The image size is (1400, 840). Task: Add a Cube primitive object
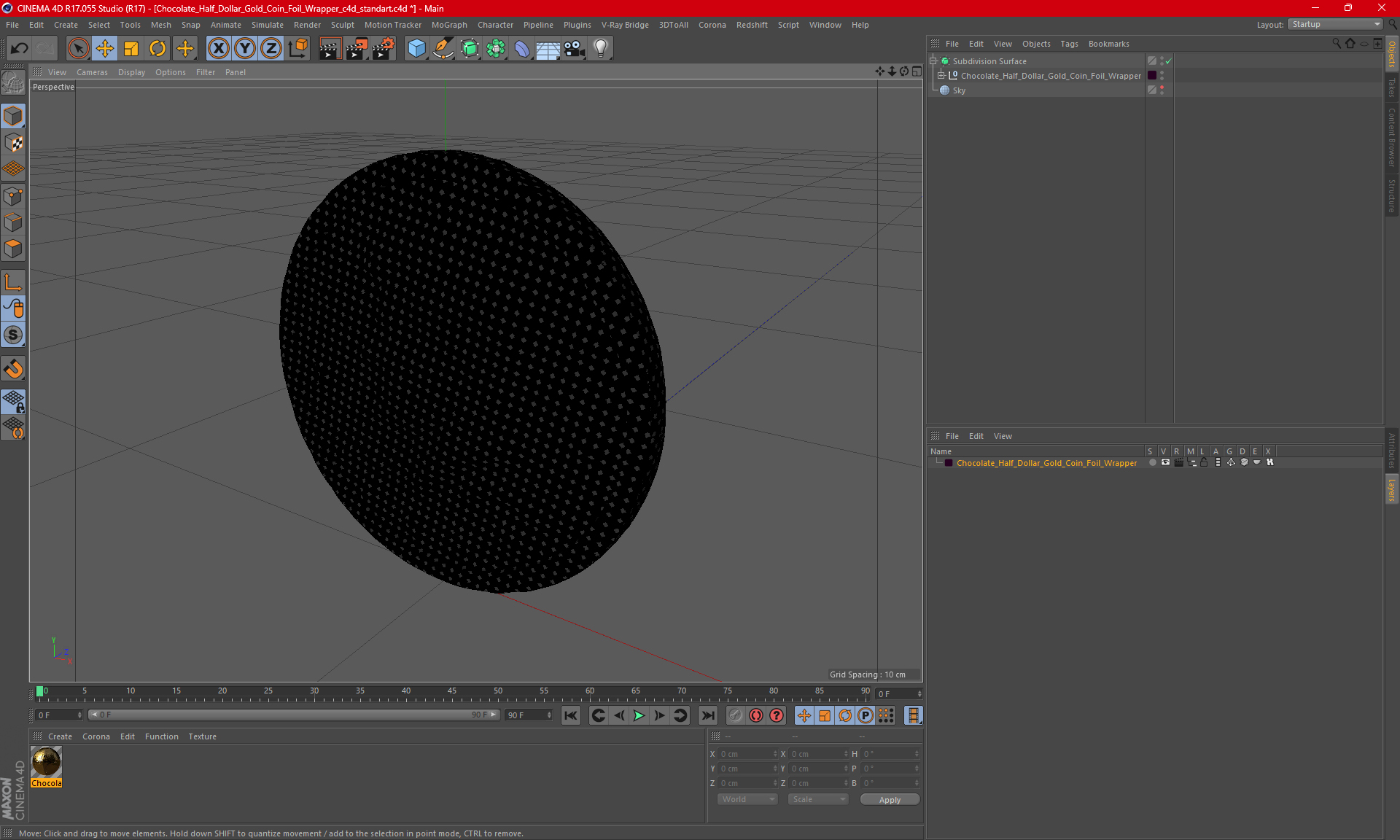click(416, 48)
